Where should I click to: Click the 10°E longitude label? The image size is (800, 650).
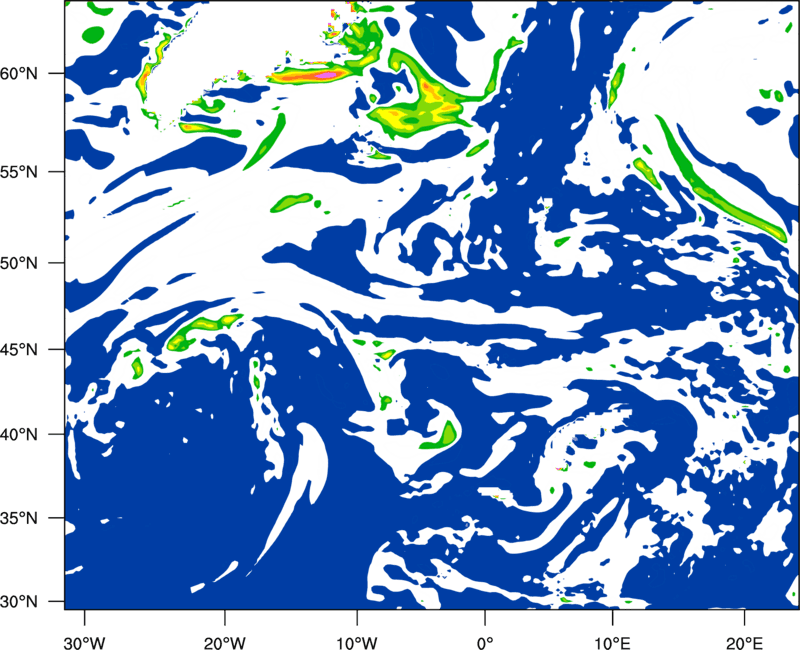(x=612, y=643)
